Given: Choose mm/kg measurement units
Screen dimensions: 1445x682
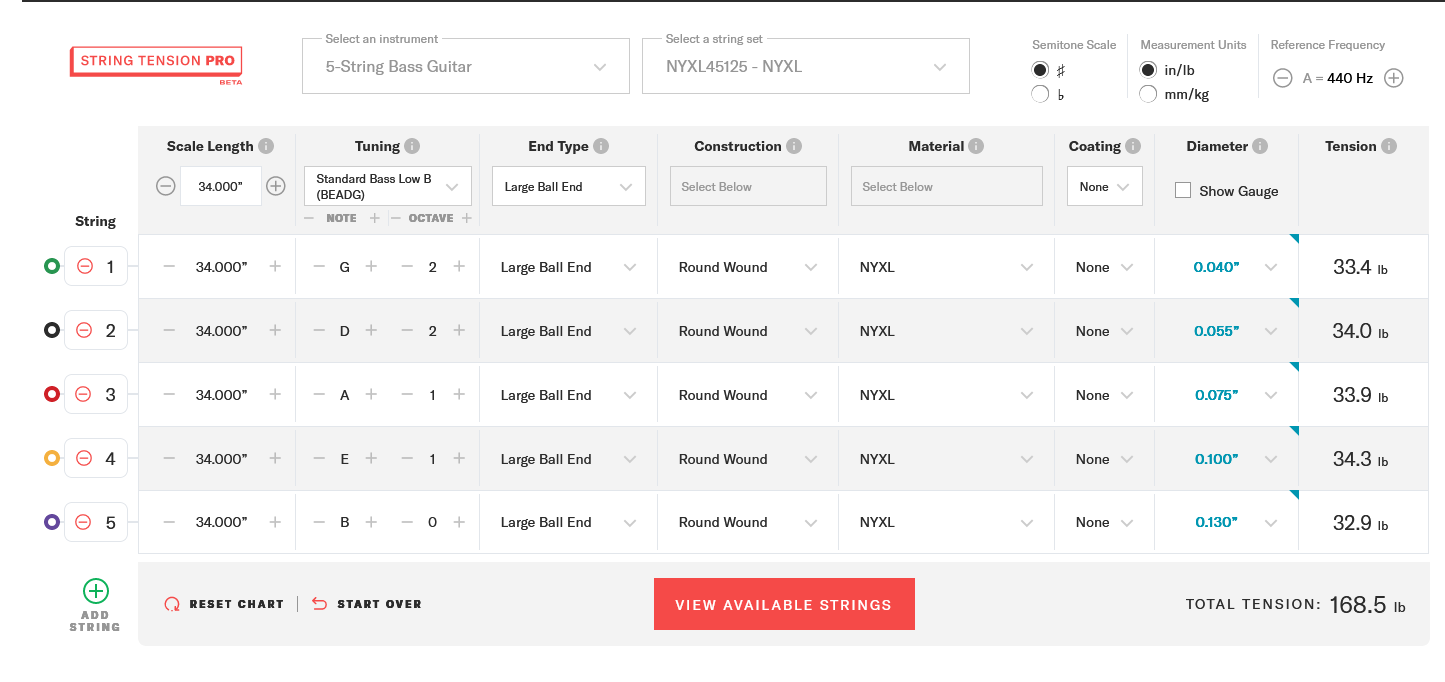Looking at the screenshot, I should (1149, 94).
